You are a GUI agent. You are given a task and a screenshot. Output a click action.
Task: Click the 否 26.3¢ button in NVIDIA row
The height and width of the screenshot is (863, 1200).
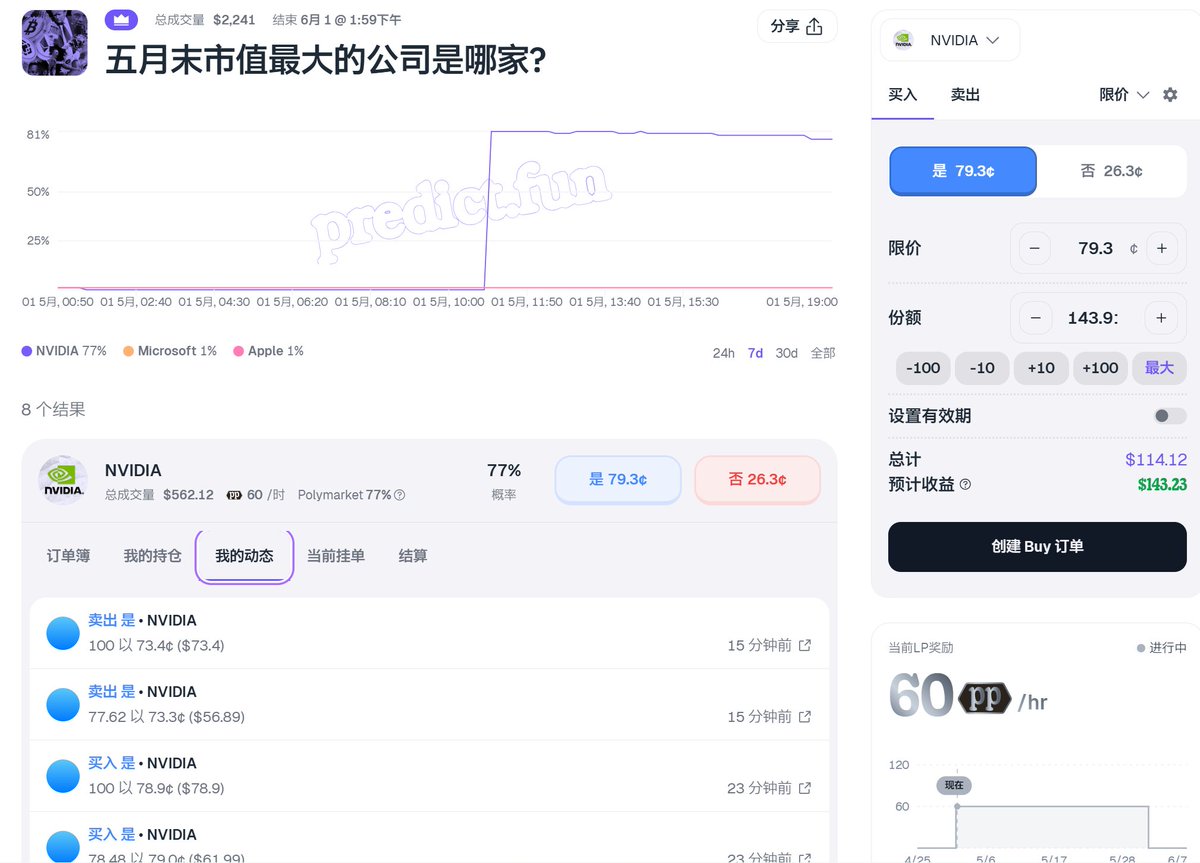(x=757, y=480)
